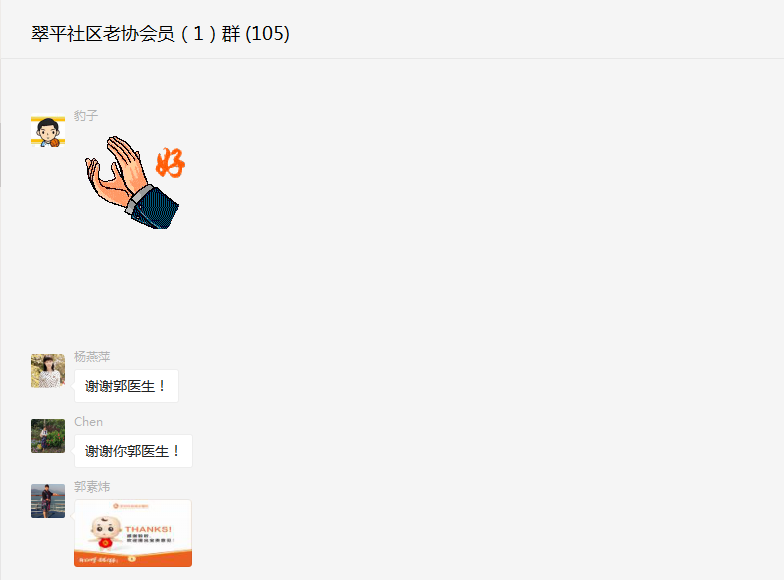Open the THANKS image sent by 郭素炜
784x580 pixels.
(x=133, y=533)
